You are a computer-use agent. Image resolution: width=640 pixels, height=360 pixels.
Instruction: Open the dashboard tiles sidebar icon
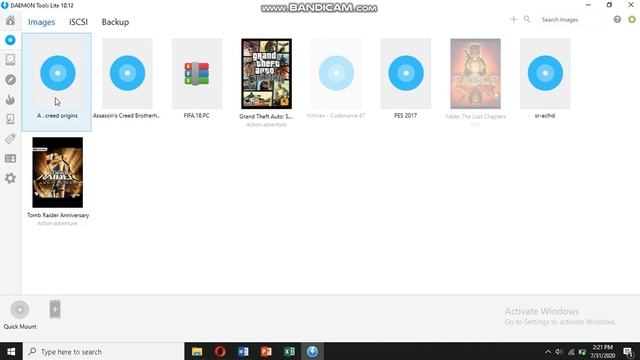click(x=10, y=158)
